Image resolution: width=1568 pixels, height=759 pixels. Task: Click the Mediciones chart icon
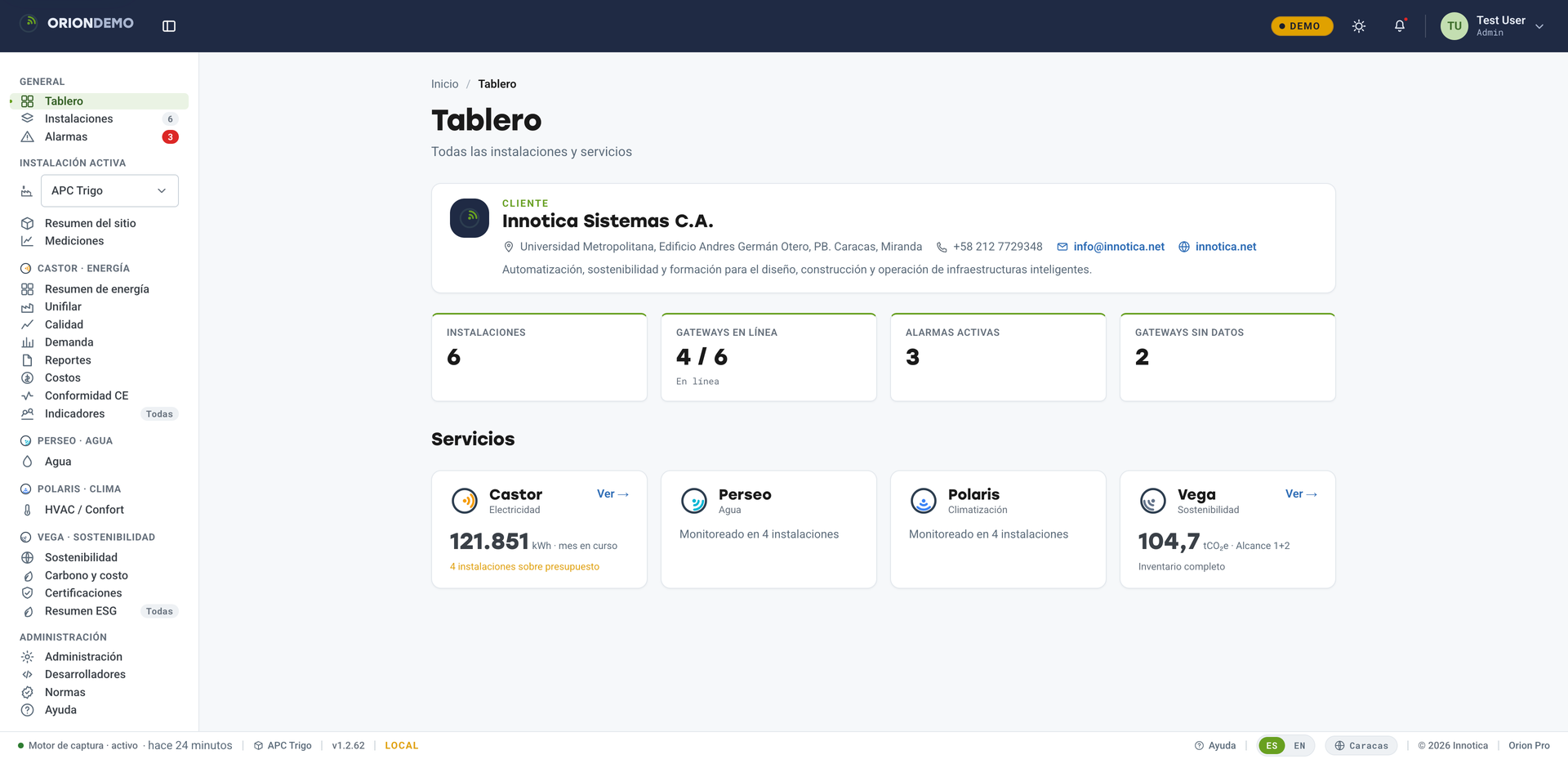pyautogui.click(x=27, y=241)
